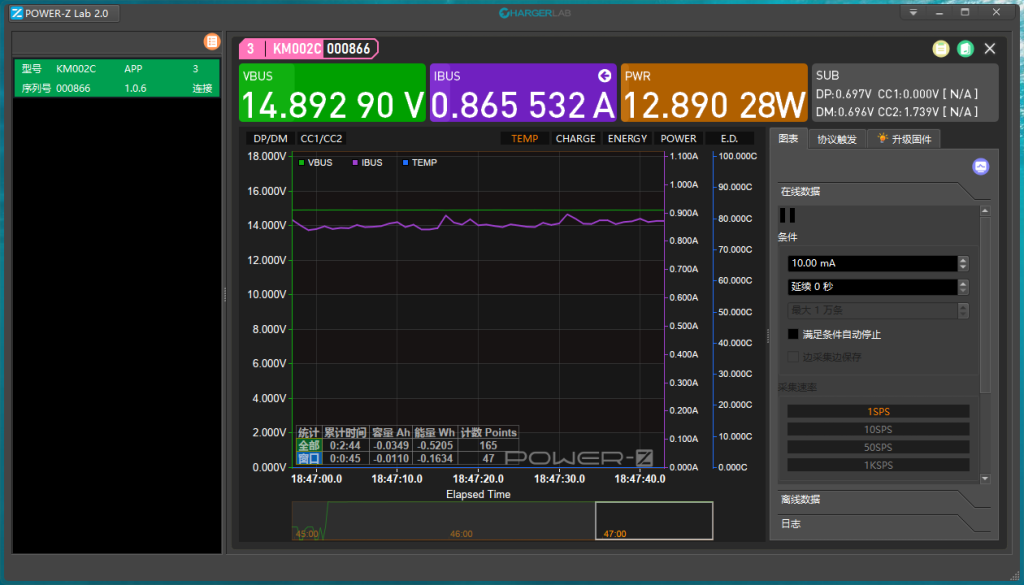Click the white window box in overview timeline
The height and width of the screenshot is (585, 1024).
pyautogui.click(x=654, y=520)
